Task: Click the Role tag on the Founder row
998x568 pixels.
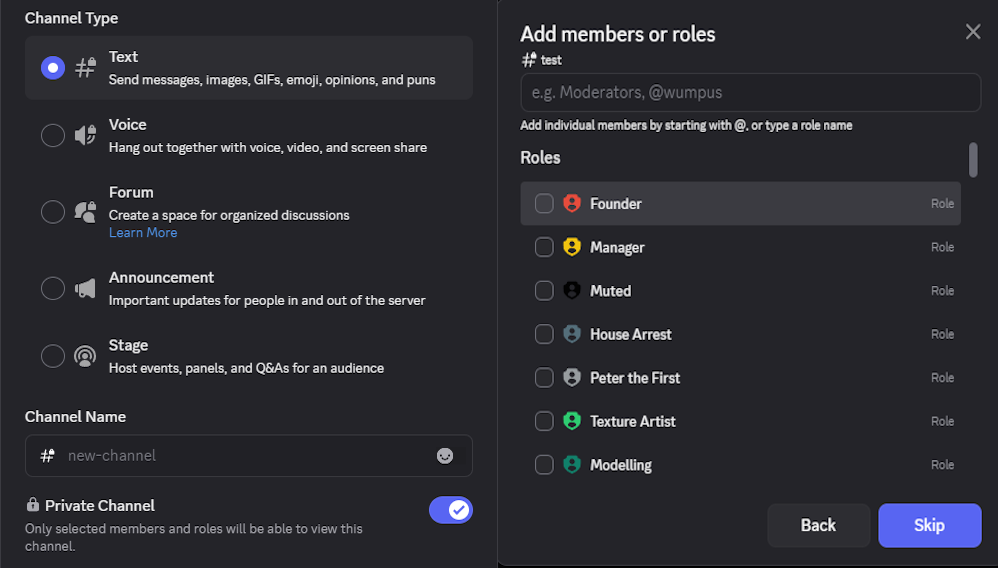Action: (943, 204)
